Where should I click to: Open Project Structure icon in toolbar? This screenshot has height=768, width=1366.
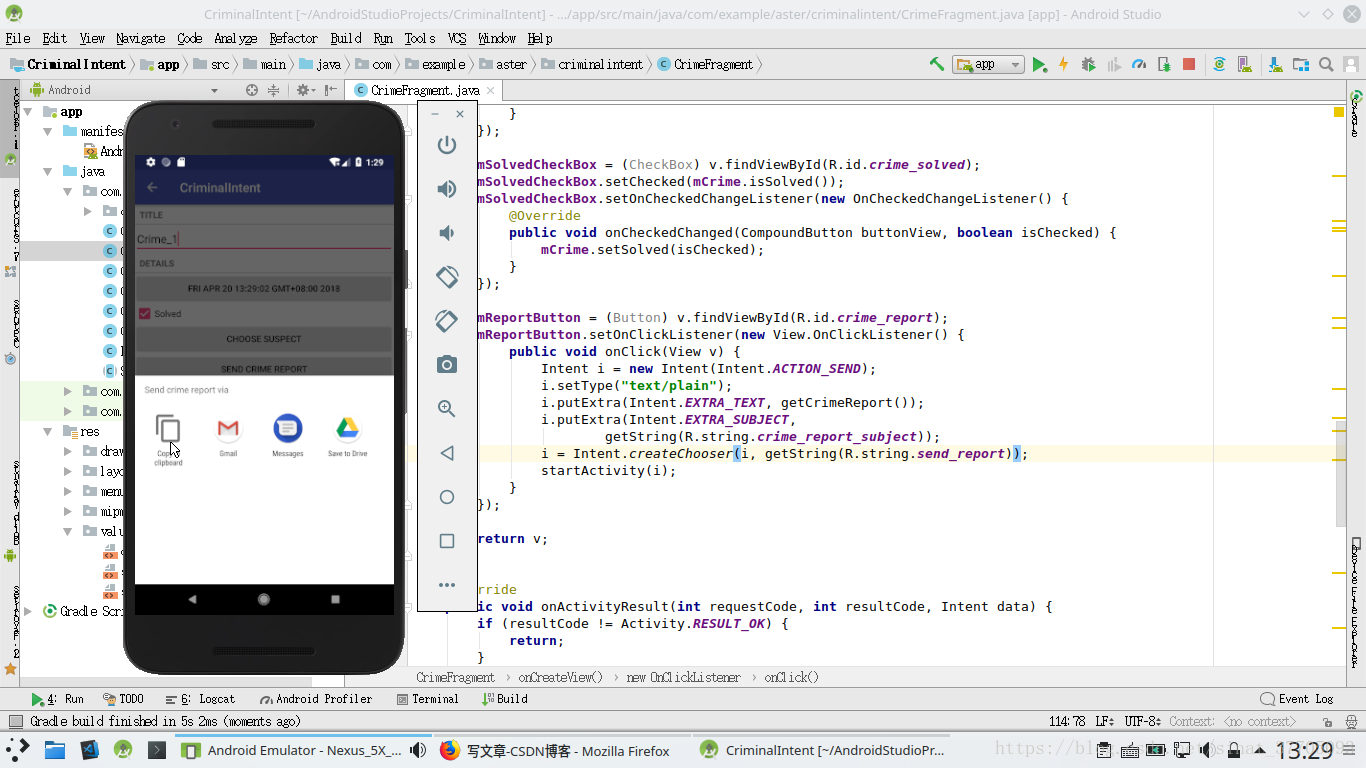click(1301, 64)
